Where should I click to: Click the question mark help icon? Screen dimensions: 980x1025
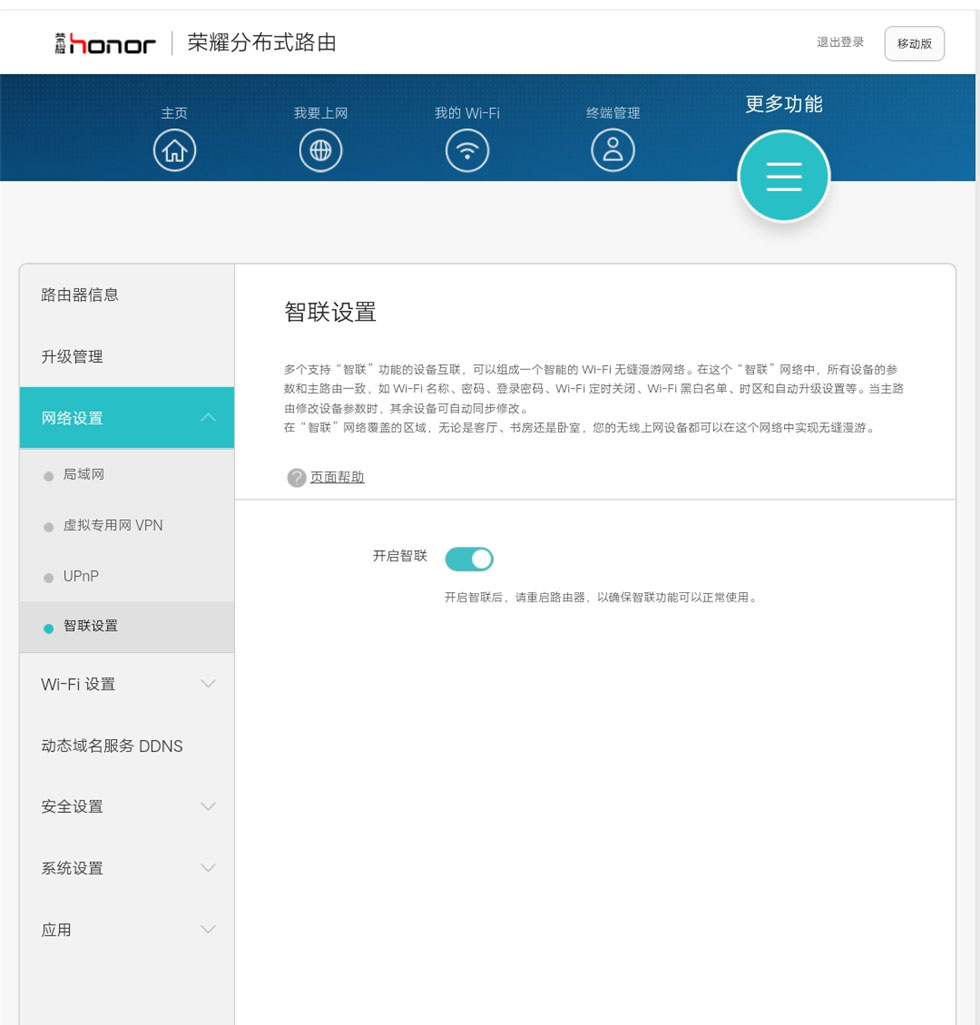296,478
